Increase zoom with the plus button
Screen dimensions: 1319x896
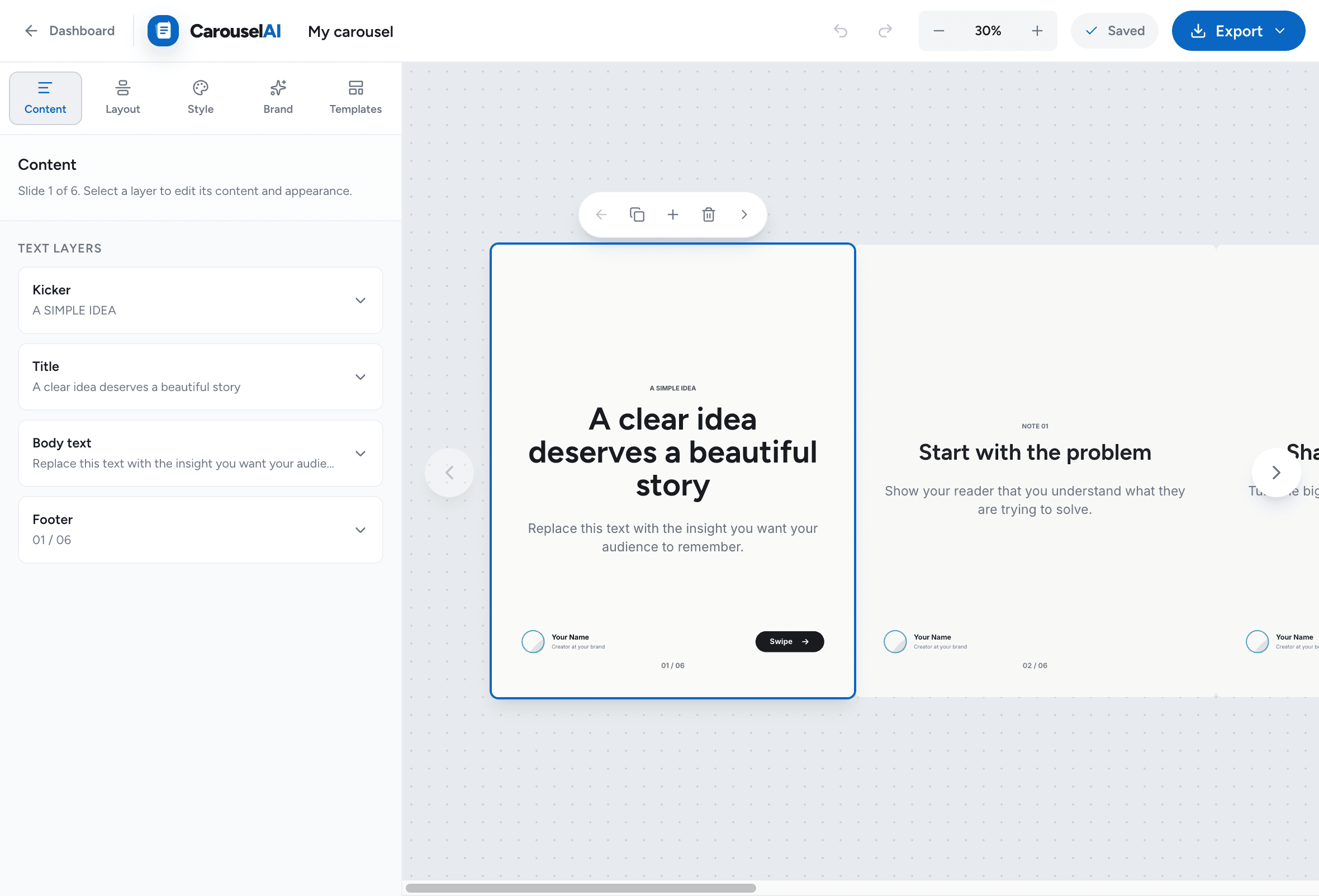(x=1037, y=31)
